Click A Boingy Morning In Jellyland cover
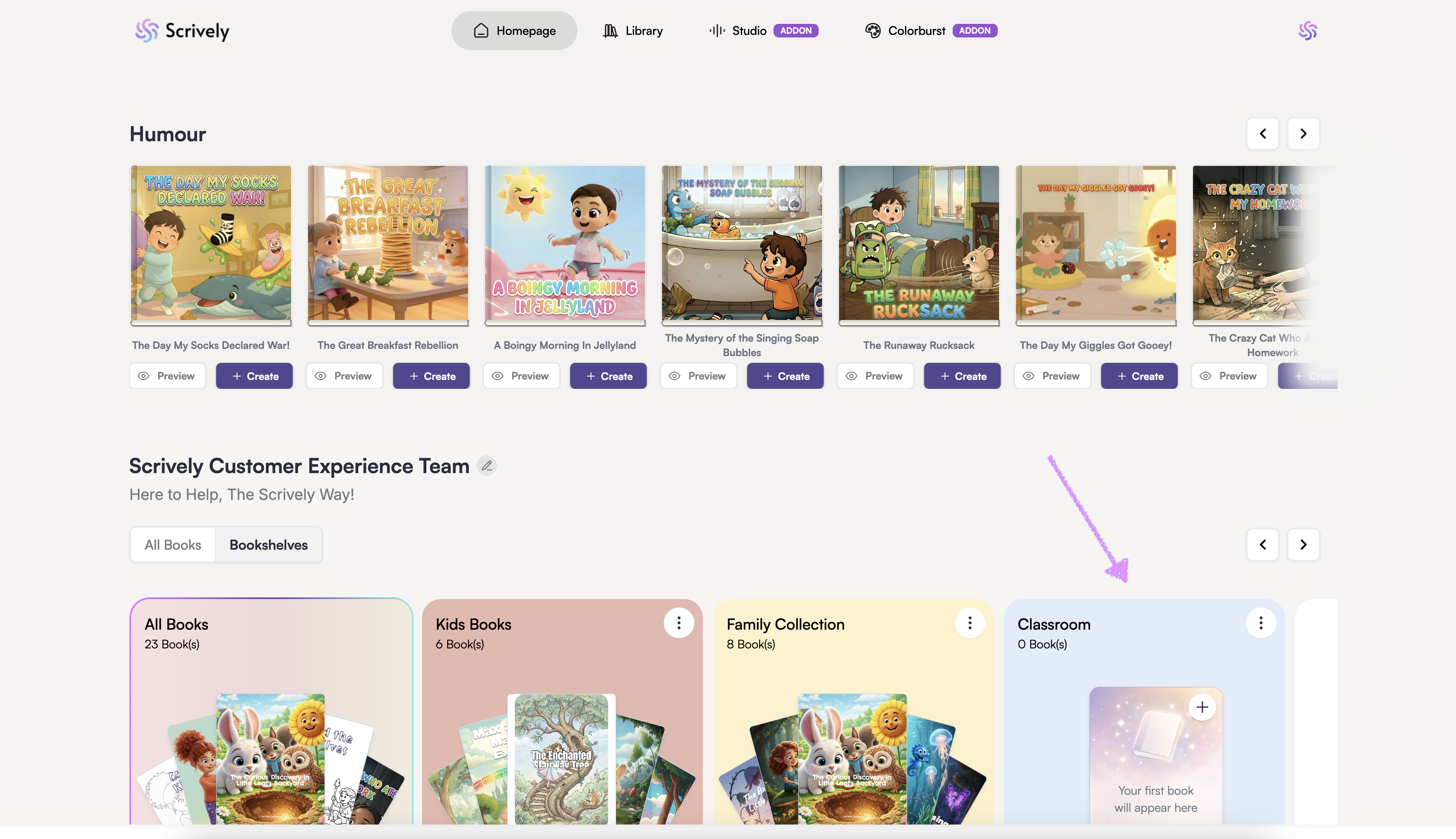The height and width of the screenshot is (839, 1456). (x=565, y=243)
